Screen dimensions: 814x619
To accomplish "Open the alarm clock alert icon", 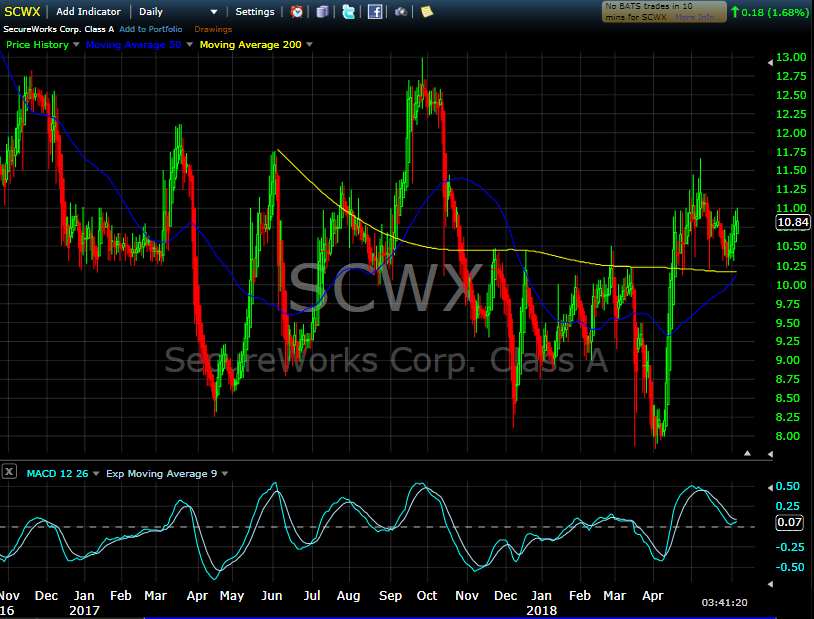I will pyautogui.click(x=296, y=11).
